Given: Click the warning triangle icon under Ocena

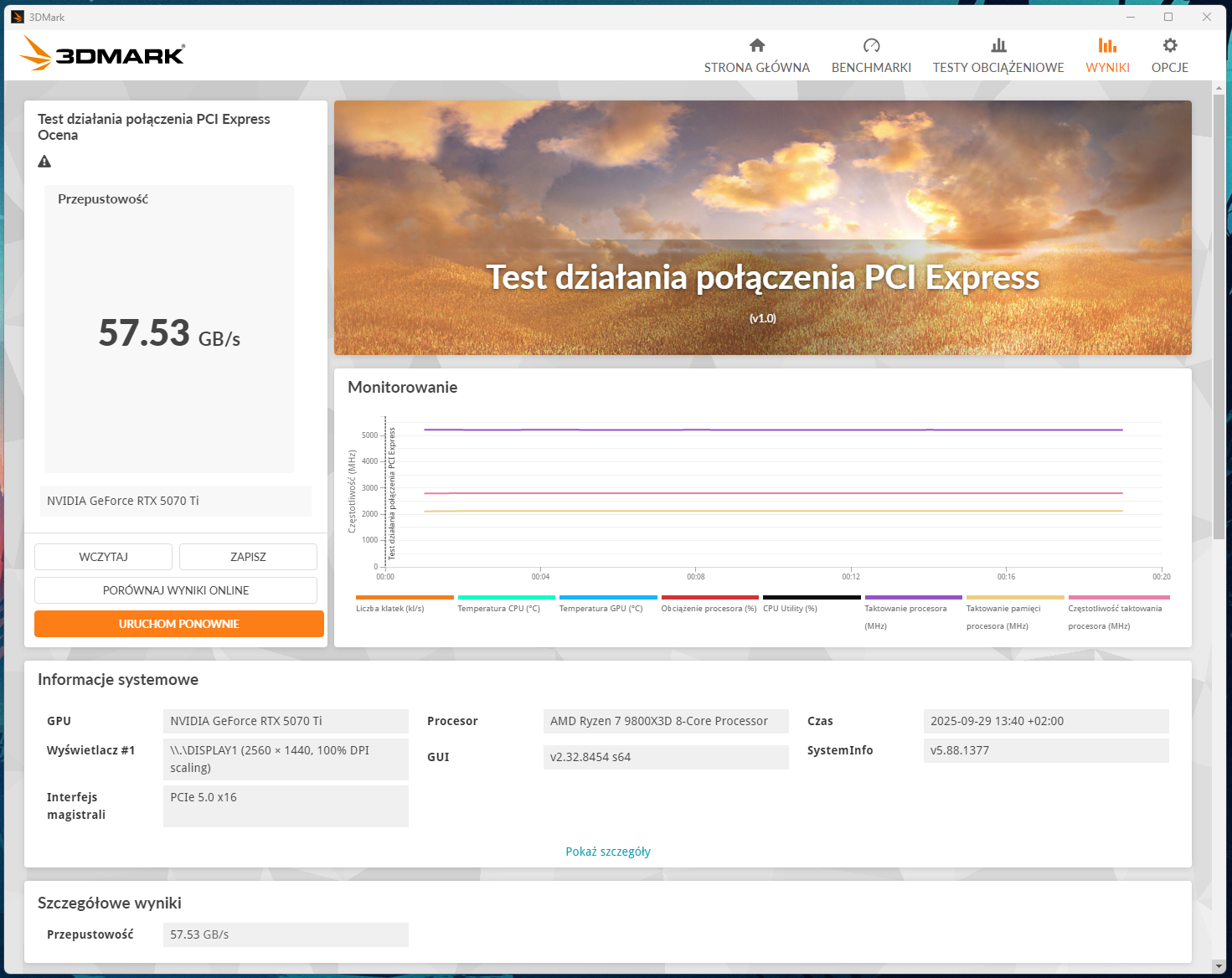Looking at the screenshot, I should pos(45,162).
